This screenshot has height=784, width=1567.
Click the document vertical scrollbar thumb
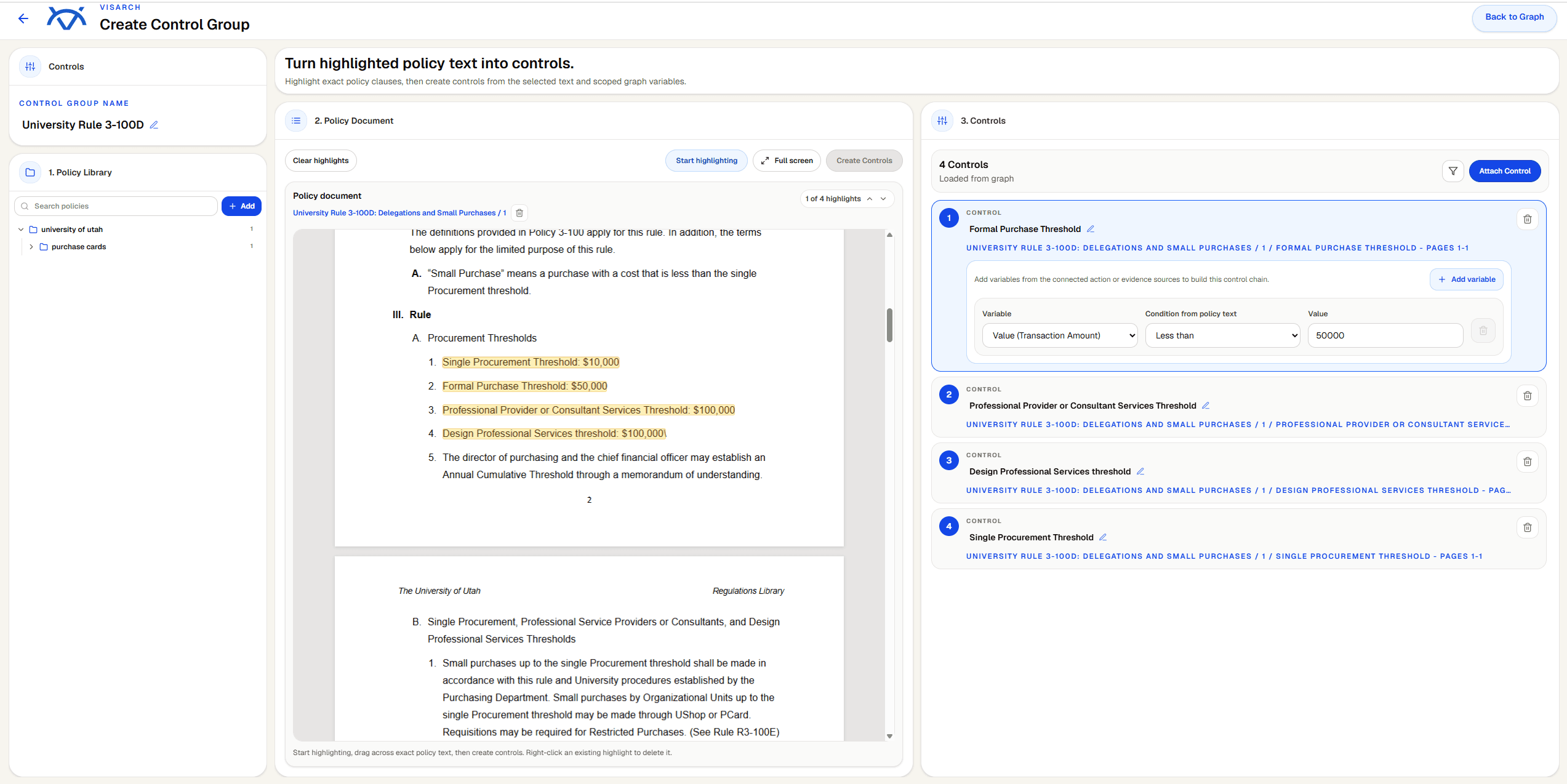point(889,325)
